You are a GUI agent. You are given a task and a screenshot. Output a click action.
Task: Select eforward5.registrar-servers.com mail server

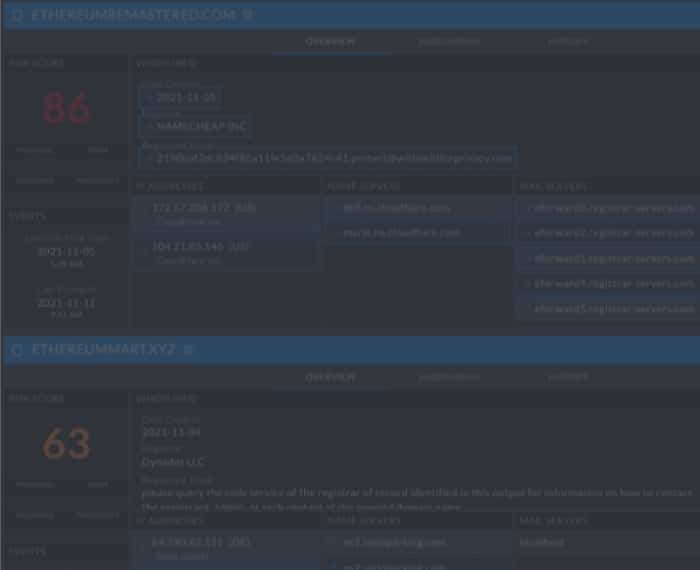[x=614, y=309]
